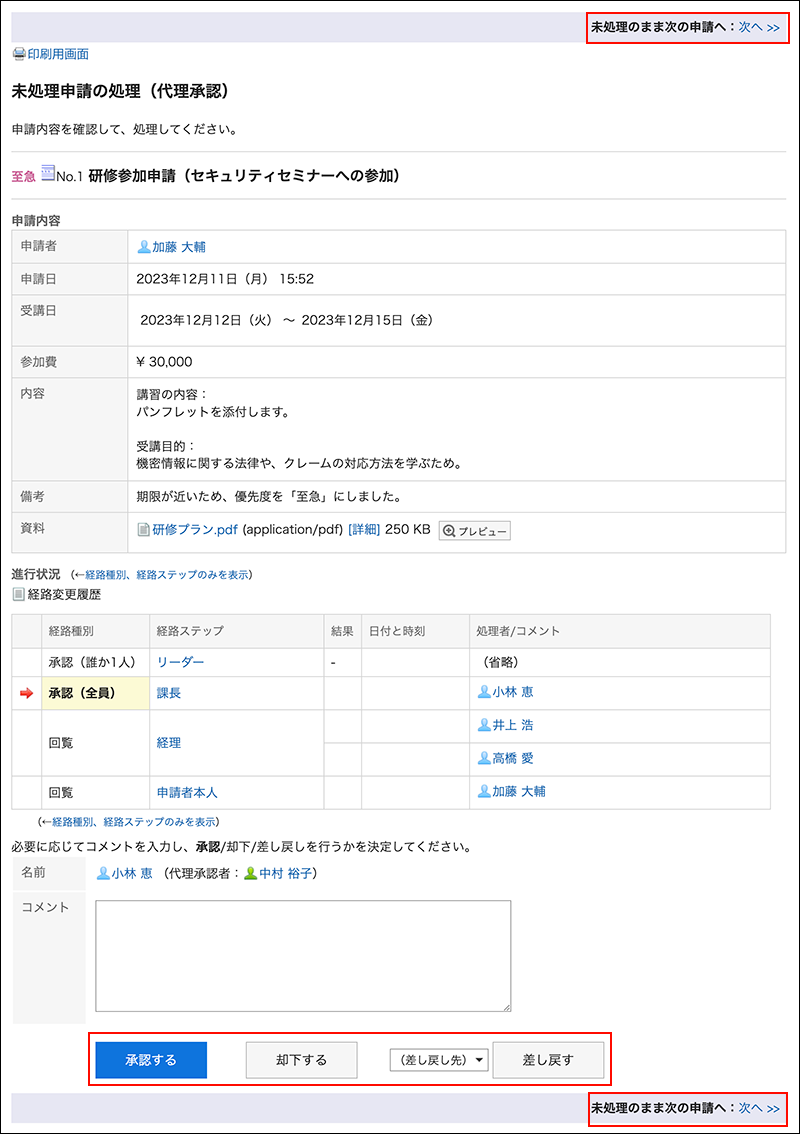Click the file icon beside 研修プラン.pdf
This screenshot has width=800, height=1134.
tap(143, 530)
